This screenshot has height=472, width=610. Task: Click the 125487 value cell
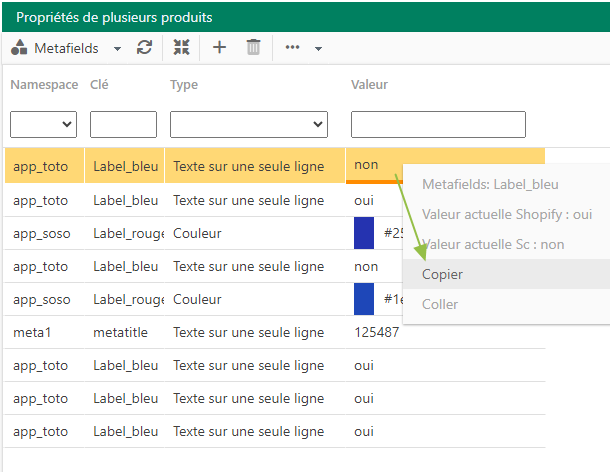(377, 332)
